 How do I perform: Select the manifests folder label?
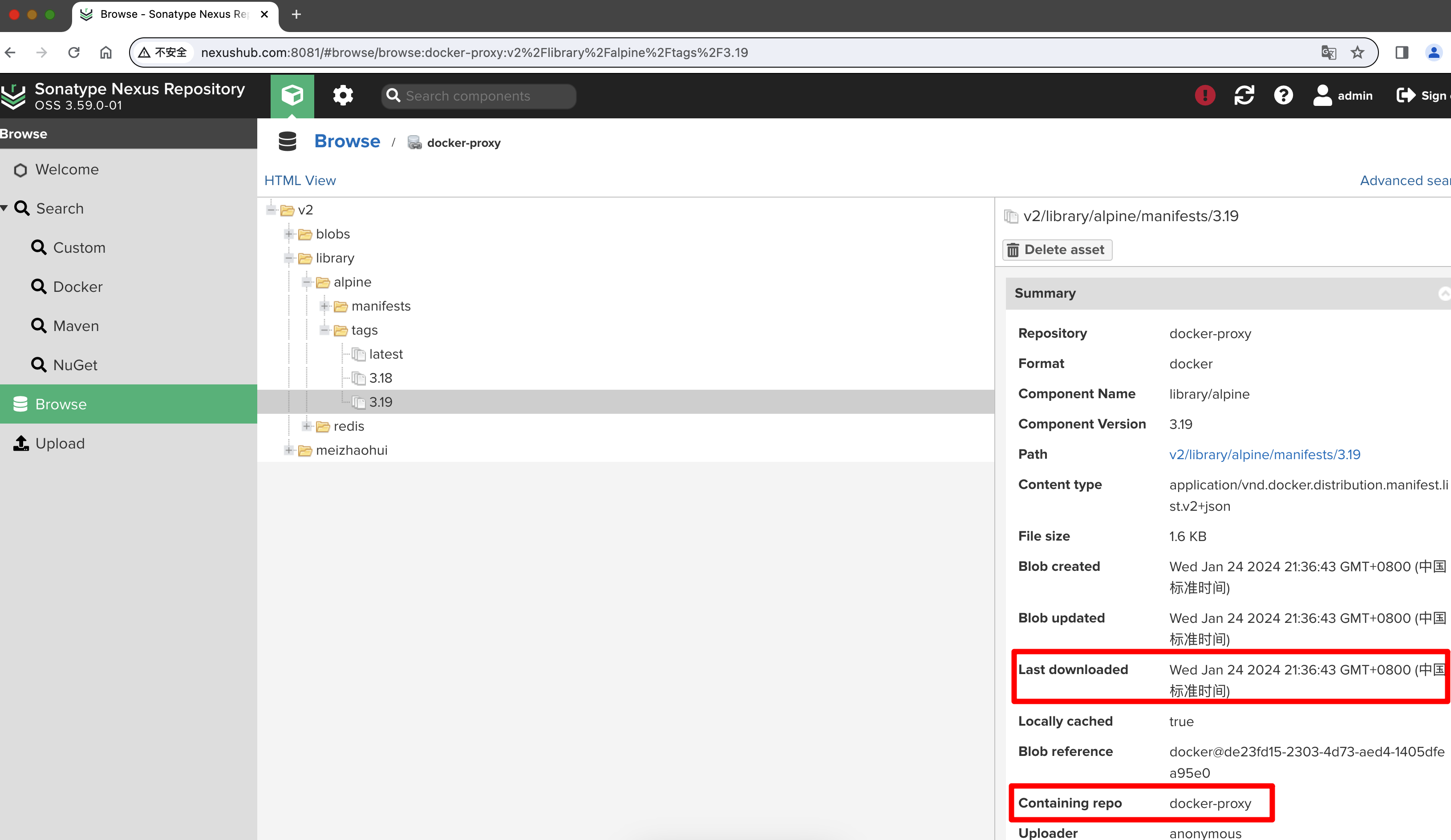pos(381,306)
